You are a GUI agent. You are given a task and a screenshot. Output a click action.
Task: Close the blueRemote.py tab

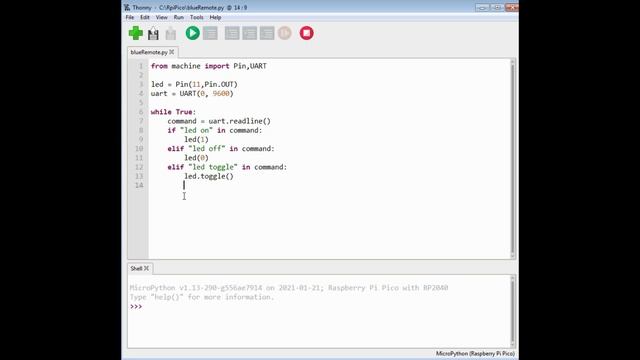pyautogui.click(x=172, y=52)
